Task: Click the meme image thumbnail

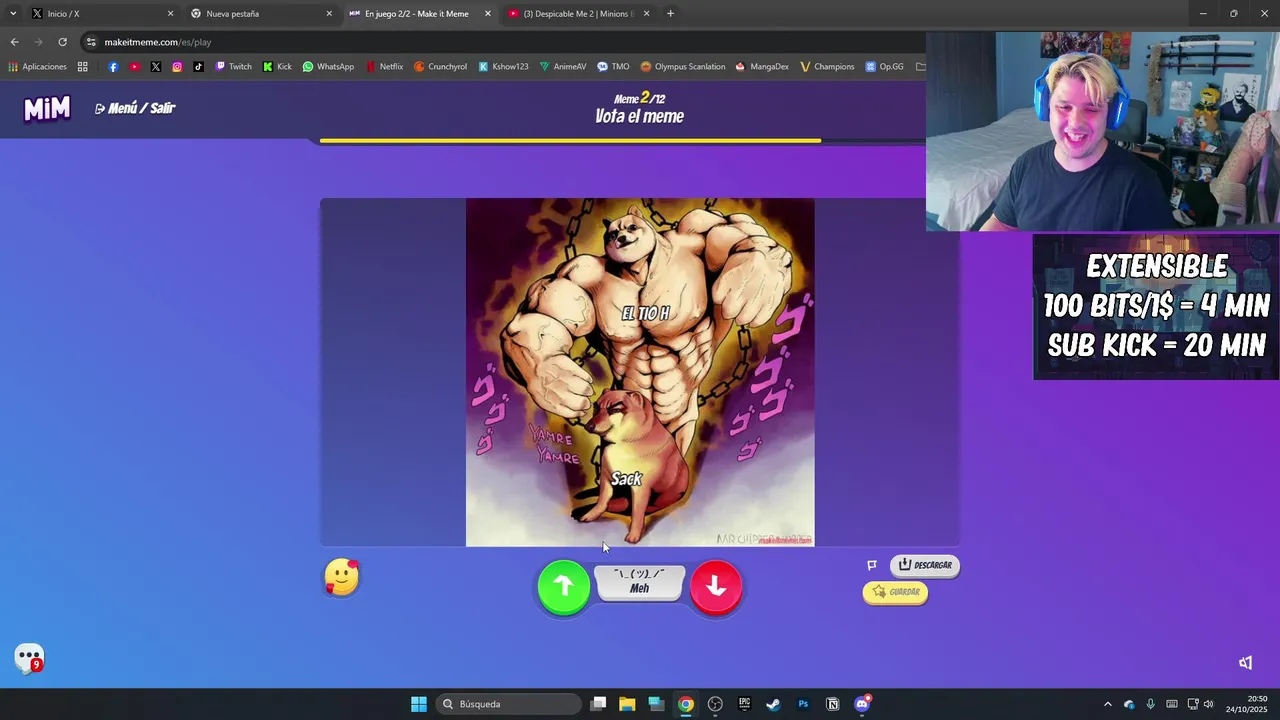Action: (x=640, y=372)
